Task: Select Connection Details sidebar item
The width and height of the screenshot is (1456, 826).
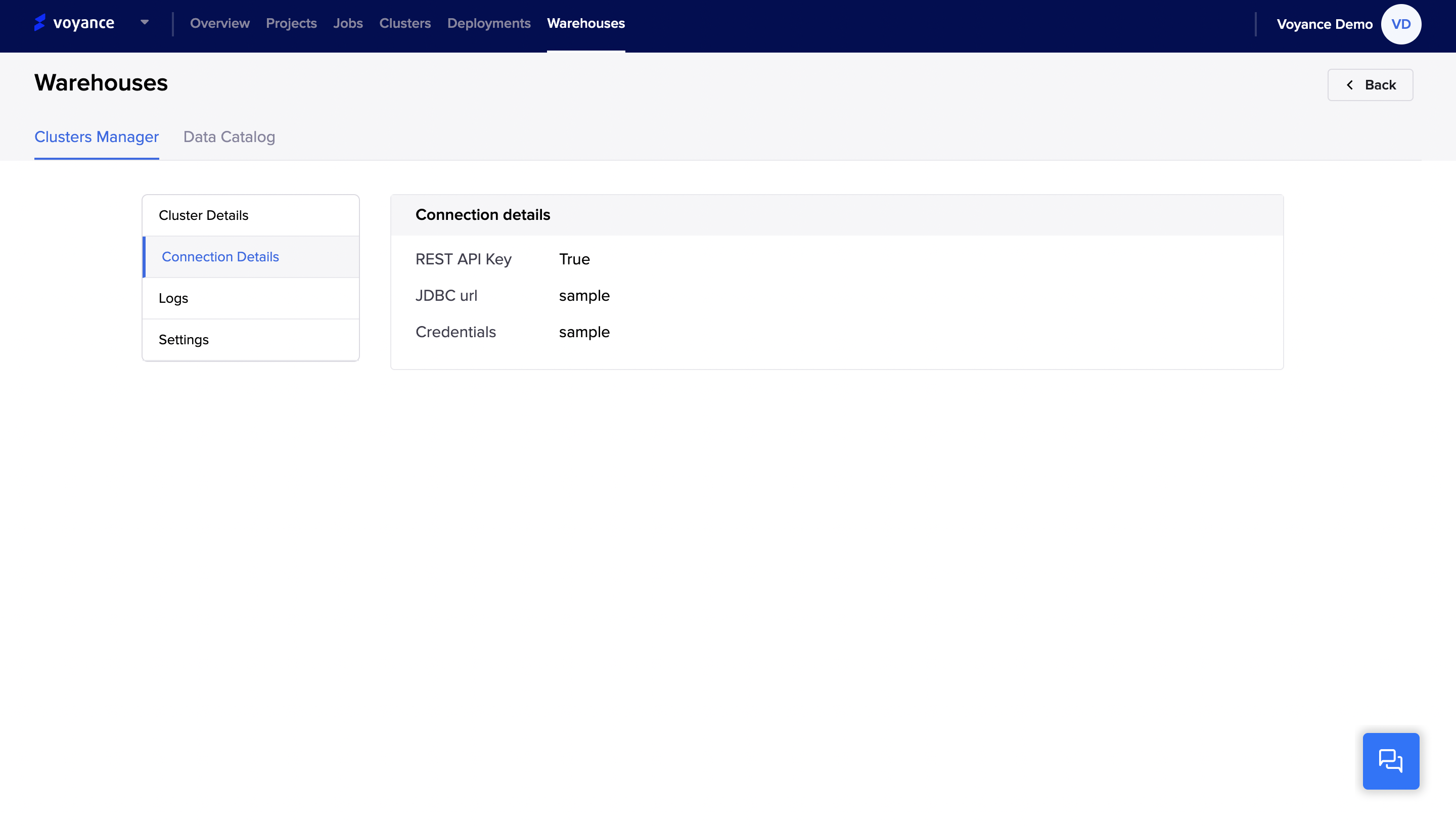Action: tap(220, 257)
